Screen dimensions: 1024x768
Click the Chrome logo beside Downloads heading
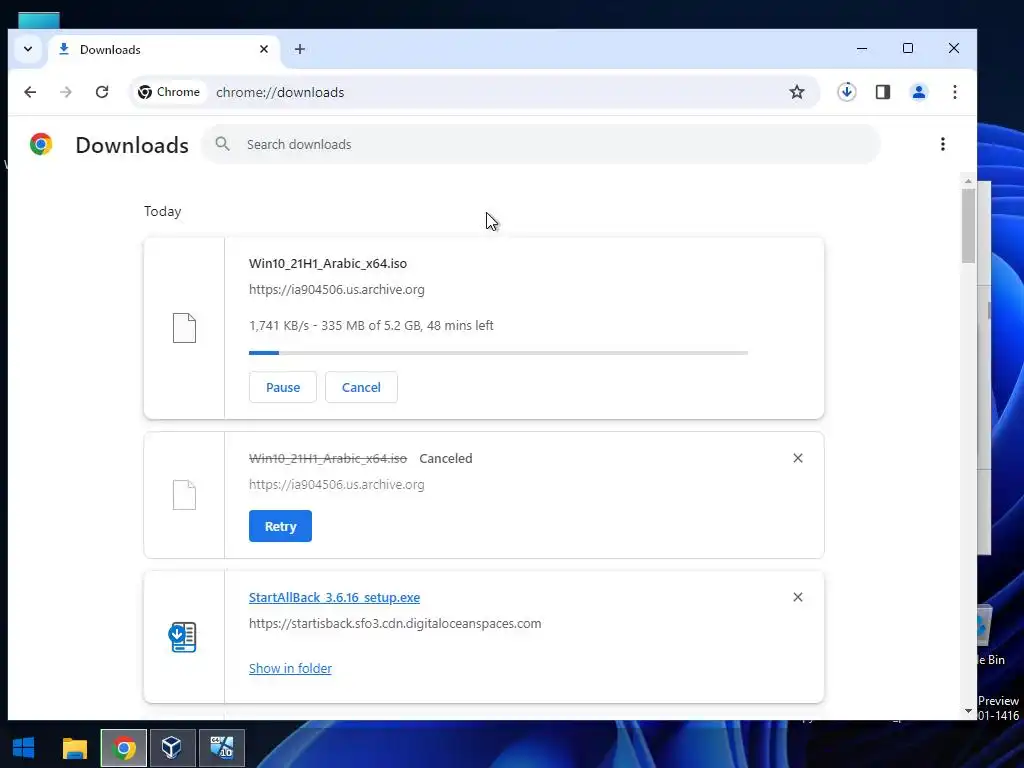point(41,144)
